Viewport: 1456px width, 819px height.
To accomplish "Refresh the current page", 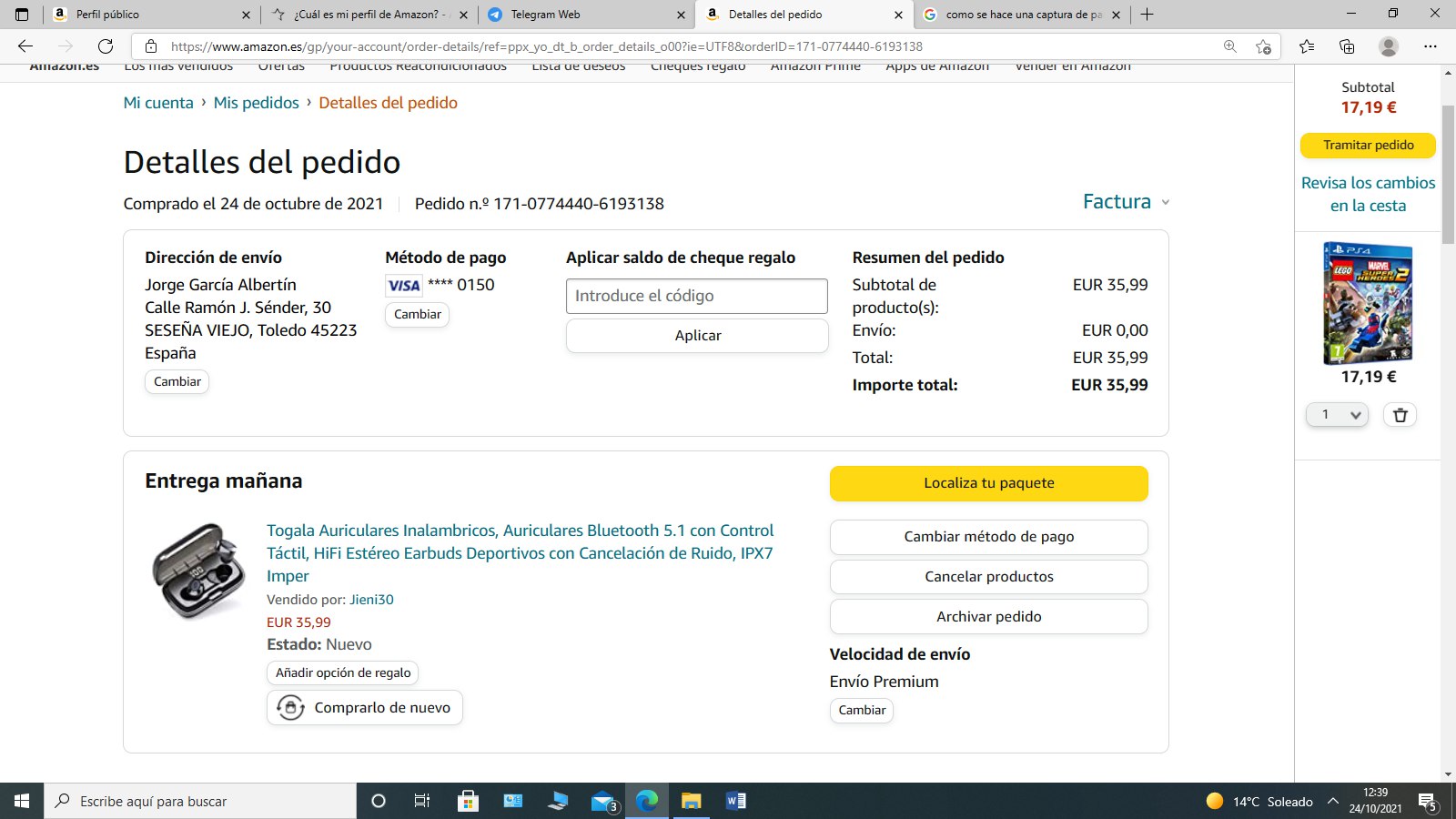I will (106, 46).
